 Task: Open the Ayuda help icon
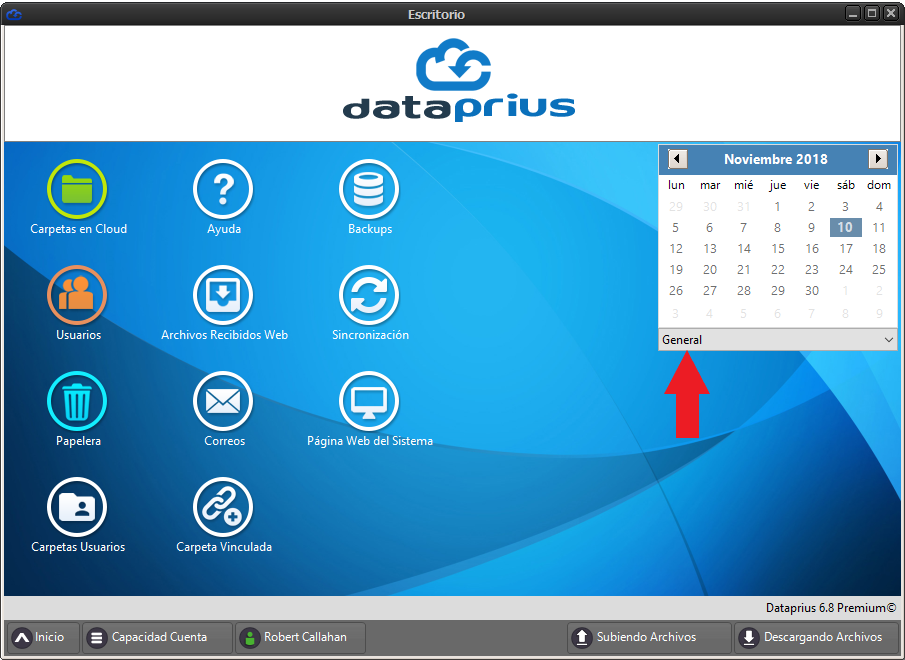tap(223, 189)
